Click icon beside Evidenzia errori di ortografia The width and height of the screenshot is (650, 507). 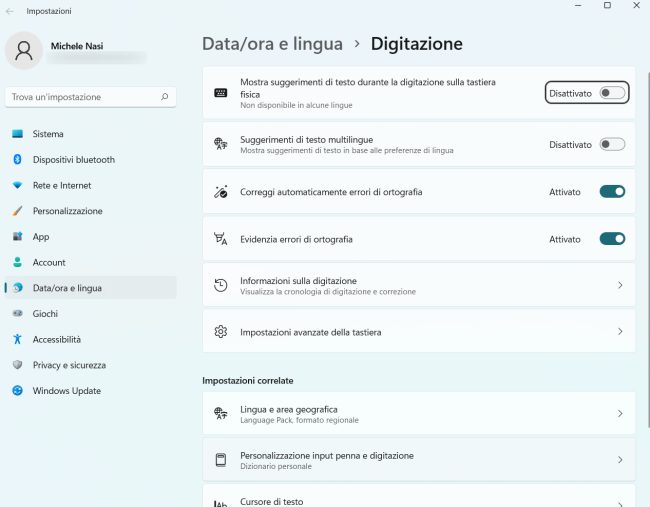(221, 239)
